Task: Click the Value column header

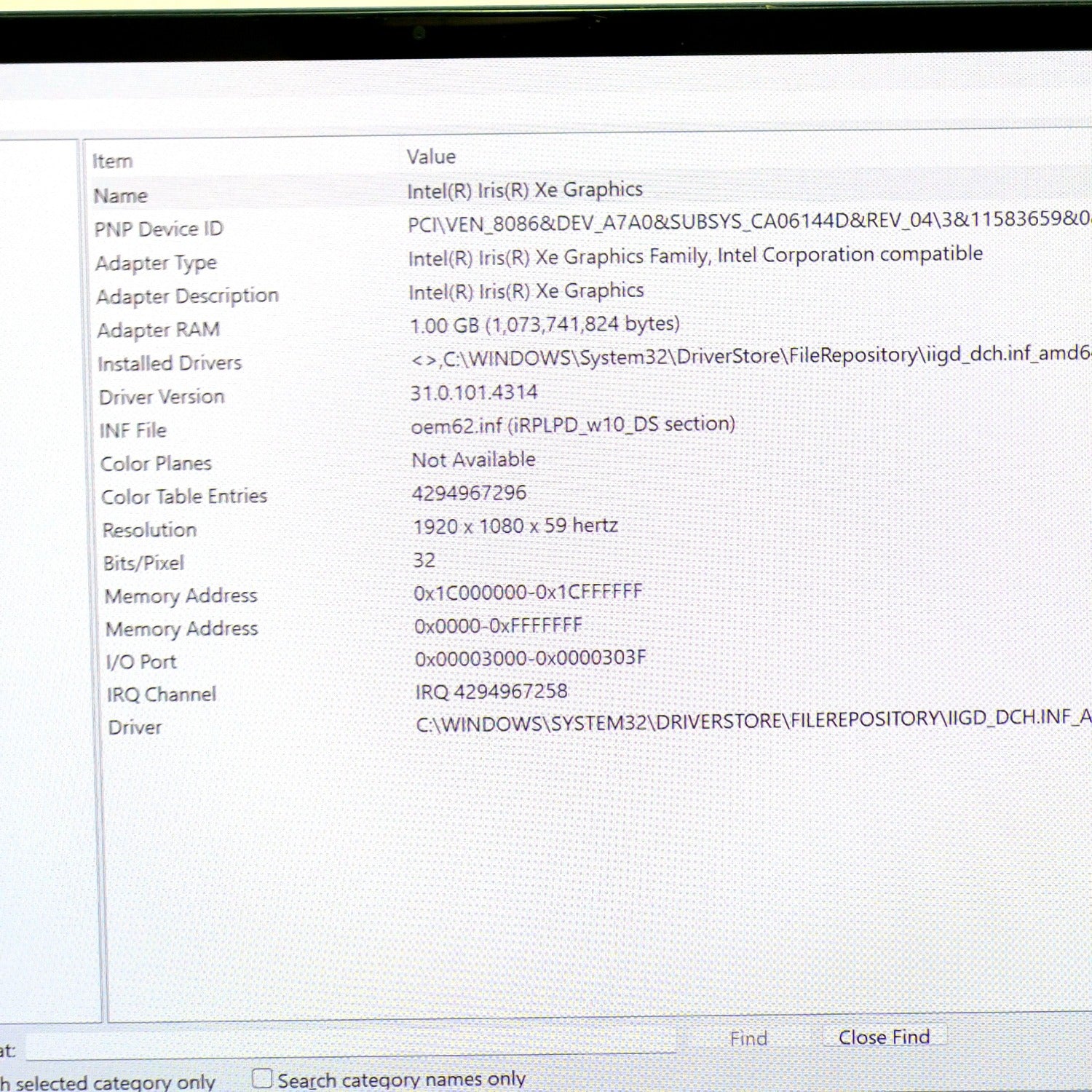Action: click(x=431, y=157)
